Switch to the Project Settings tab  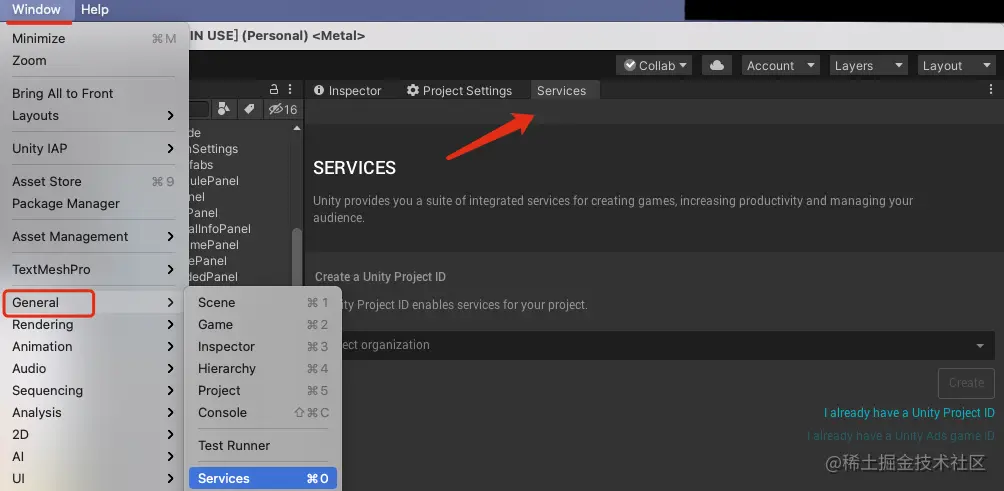pos(459,91)
